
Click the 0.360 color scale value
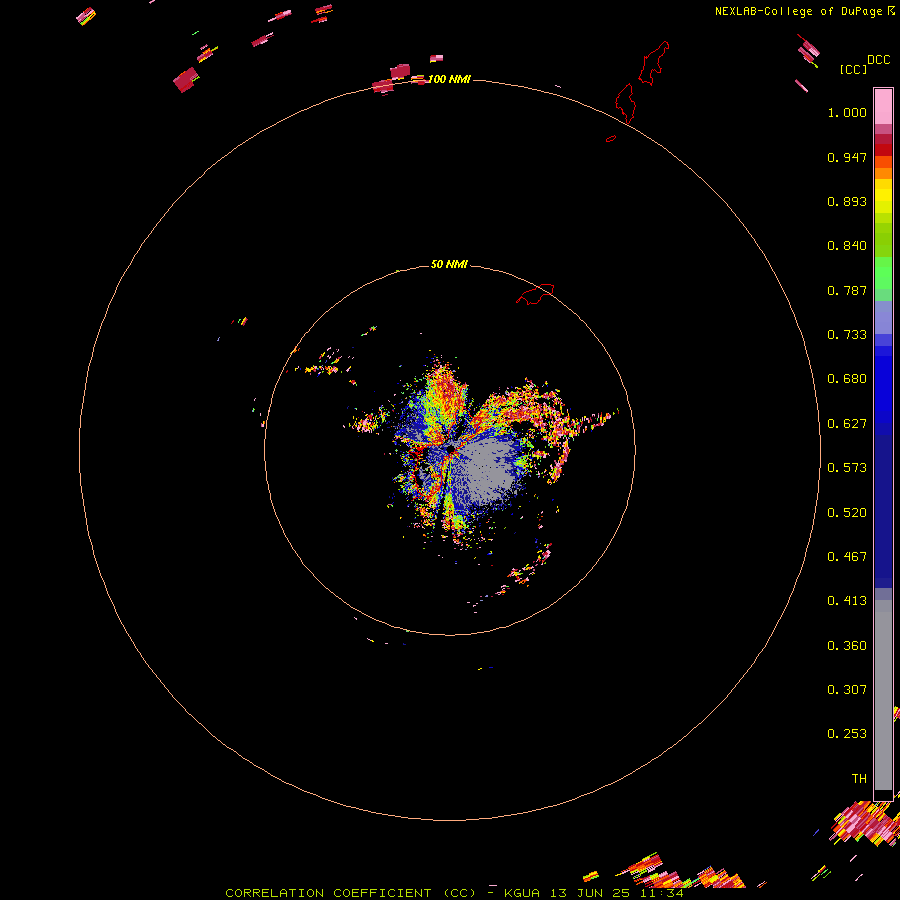(847, 646)
